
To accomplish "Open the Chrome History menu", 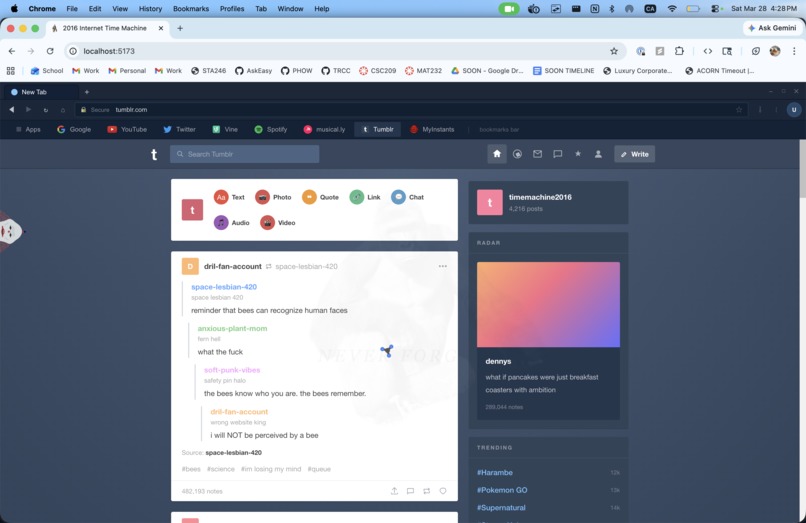I will tap(150, 9).
